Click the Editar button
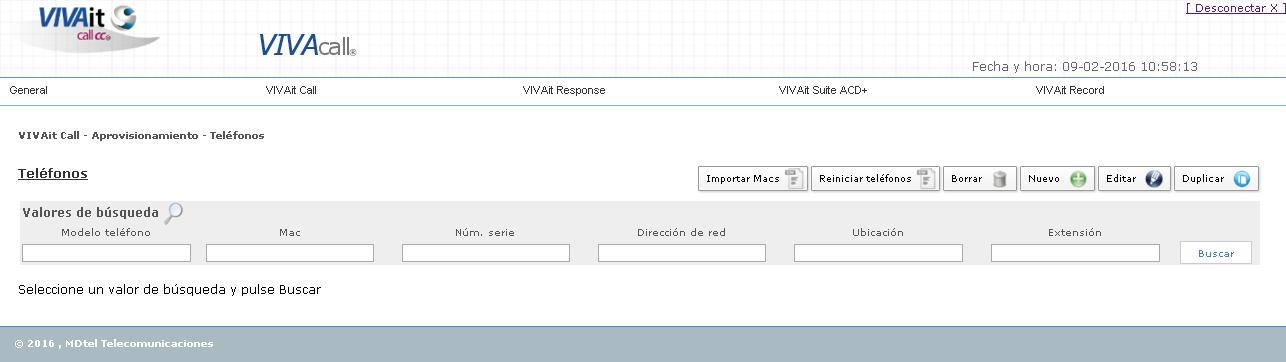Image resolution: width=1286 pixels, height=362 pixels. coord(1134,179)
